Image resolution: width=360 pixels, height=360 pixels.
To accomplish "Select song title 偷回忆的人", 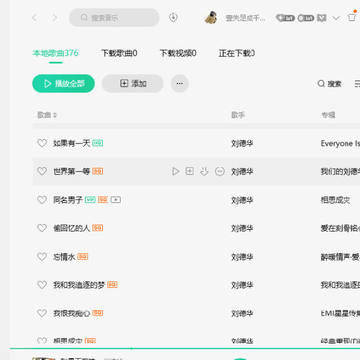I will pyautogui.click(x=72, y=228).
